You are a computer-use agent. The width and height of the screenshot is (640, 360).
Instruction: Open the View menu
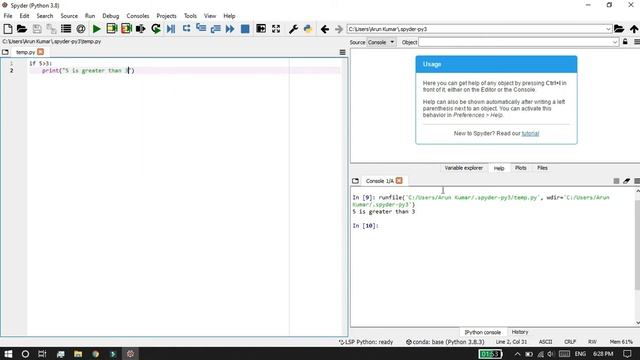(210, 16)
